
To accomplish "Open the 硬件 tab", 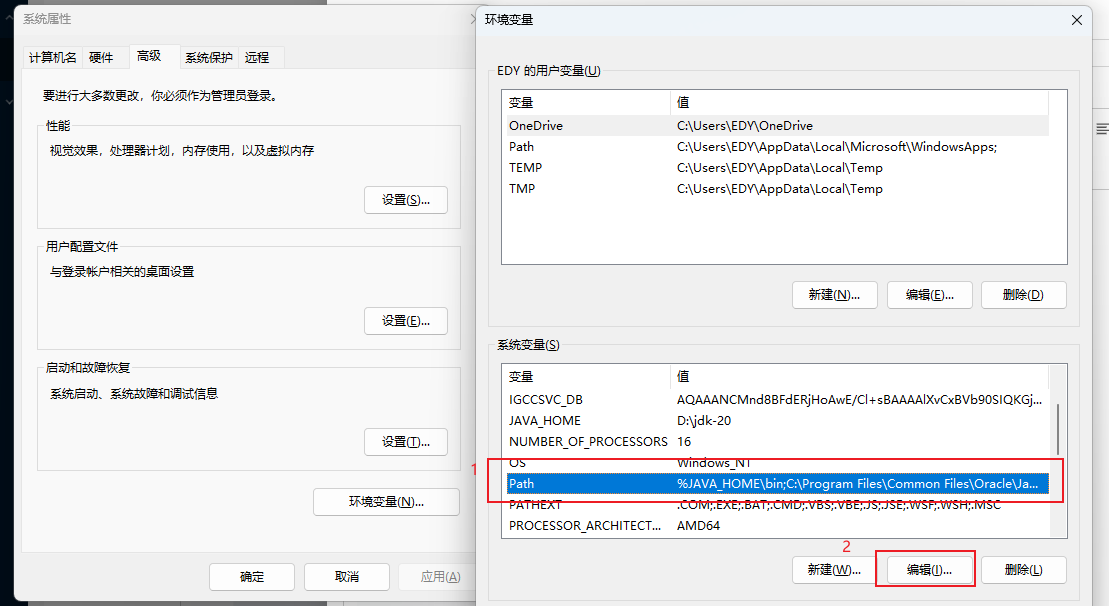I will tap(101, 58).
